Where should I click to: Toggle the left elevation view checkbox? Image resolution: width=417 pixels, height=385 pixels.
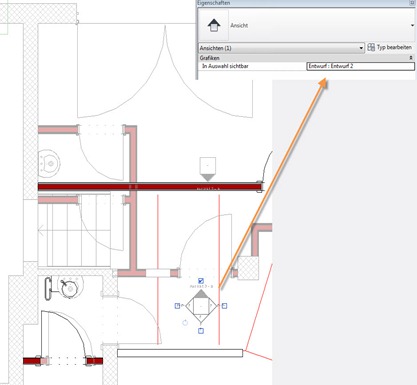178,306
